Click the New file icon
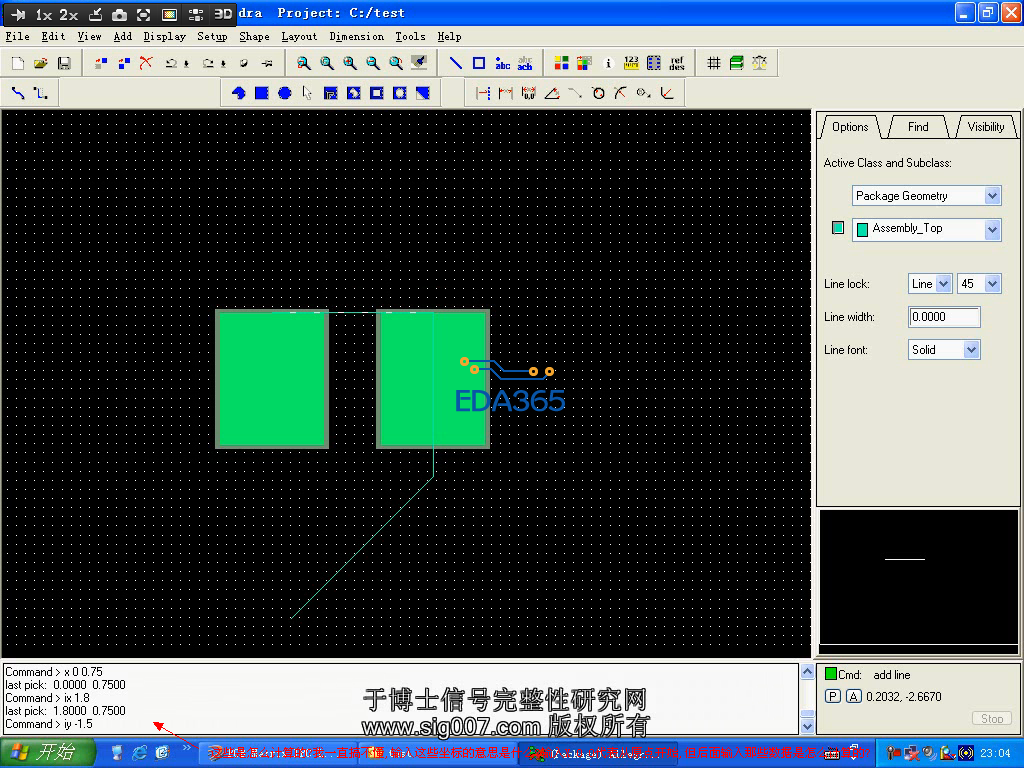 click(x=18, y=63)
